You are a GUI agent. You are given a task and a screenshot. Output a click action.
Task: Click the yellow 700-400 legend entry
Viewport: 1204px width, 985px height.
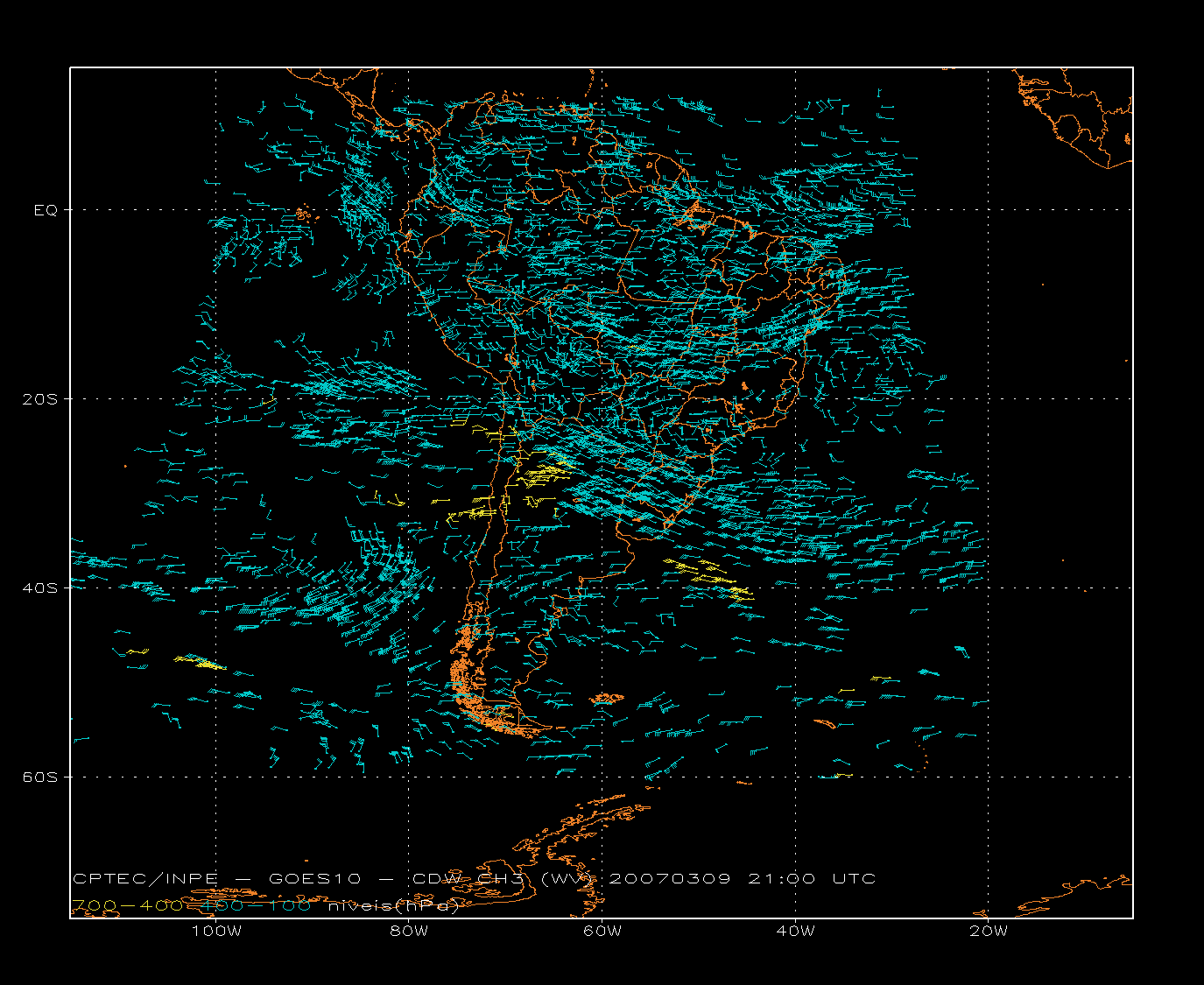[x=127, y=906]
